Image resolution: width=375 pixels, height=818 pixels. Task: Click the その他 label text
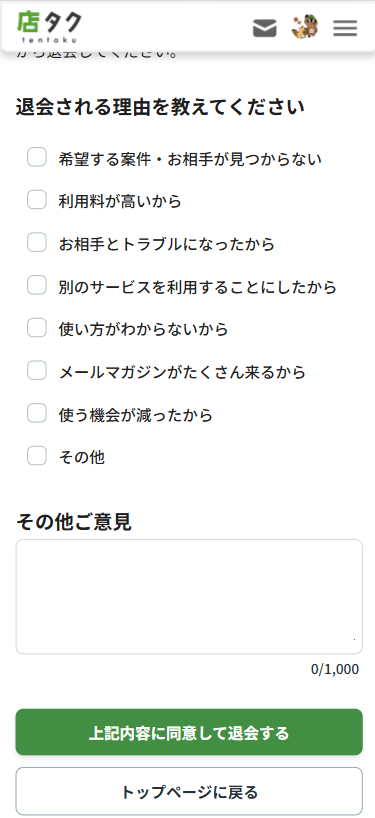tap(81, 458)
